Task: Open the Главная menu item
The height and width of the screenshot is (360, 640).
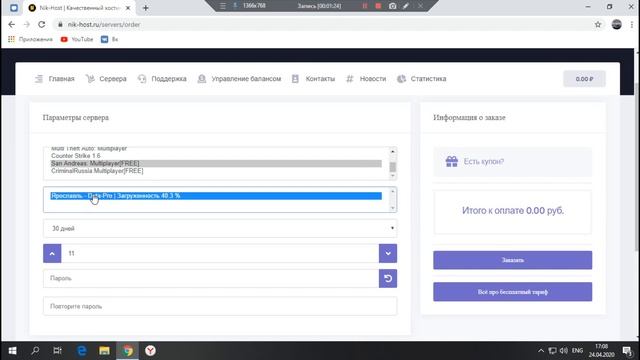Action: pos(55,79)
